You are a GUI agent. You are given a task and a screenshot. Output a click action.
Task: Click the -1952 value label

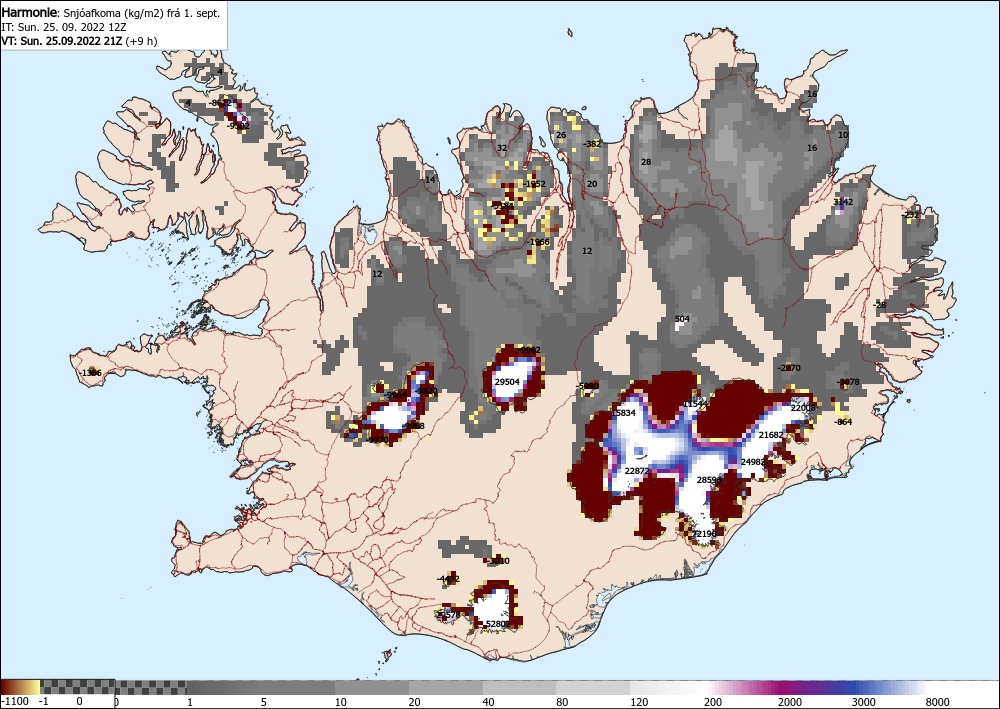point(534,184)
